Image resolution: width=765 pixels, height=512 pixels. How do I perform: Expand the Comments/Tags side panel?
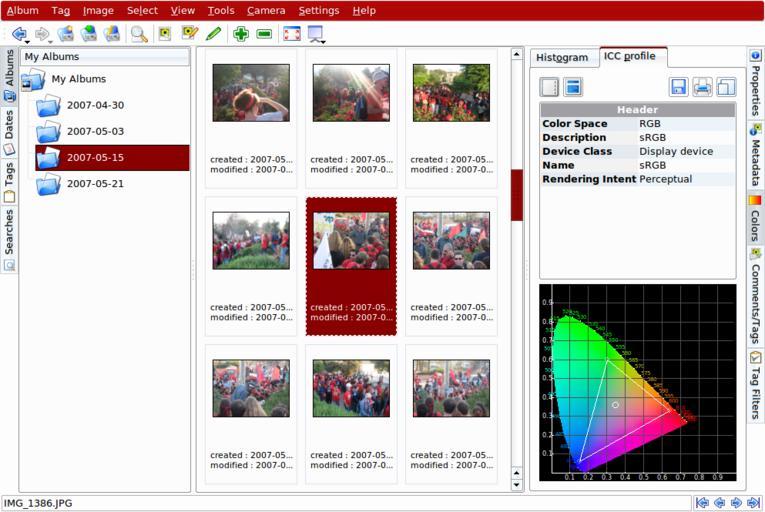tap(755, 299)
